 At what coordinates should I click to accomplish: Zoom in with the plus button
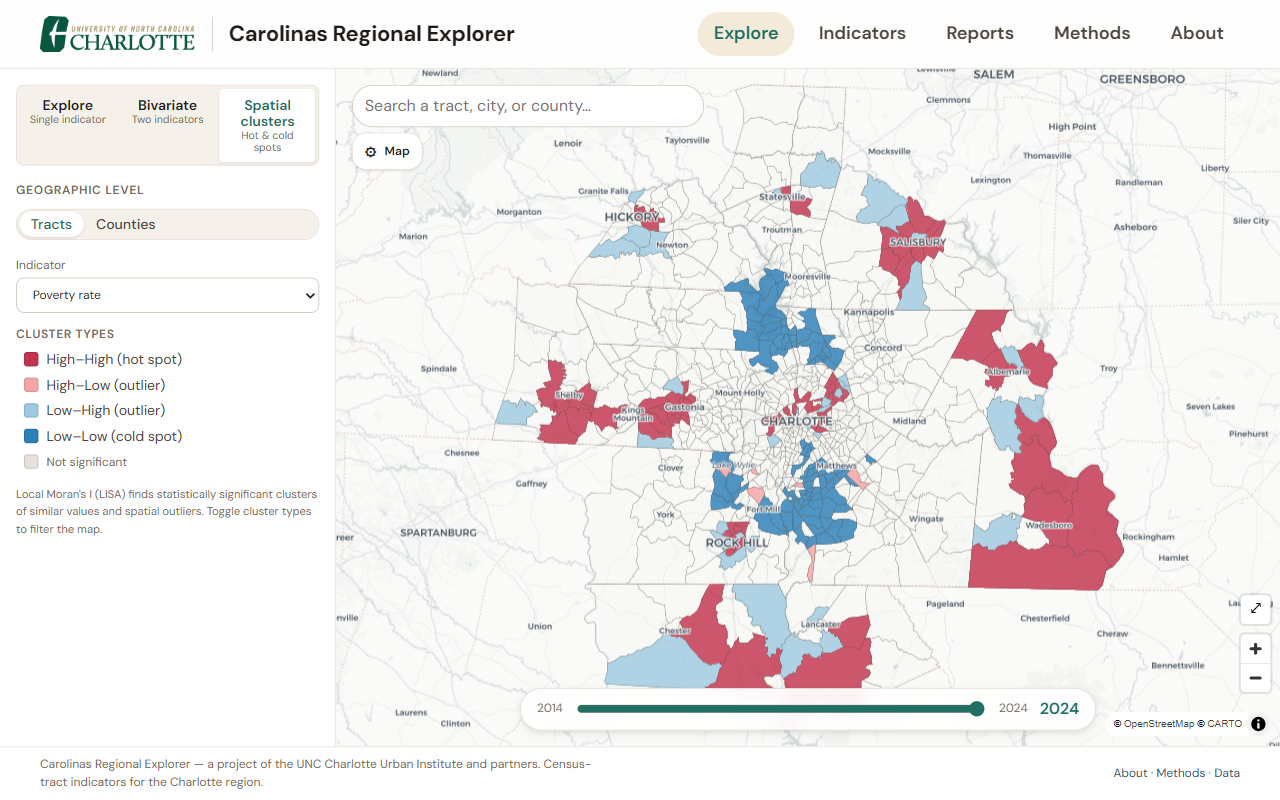[1256, 648]
